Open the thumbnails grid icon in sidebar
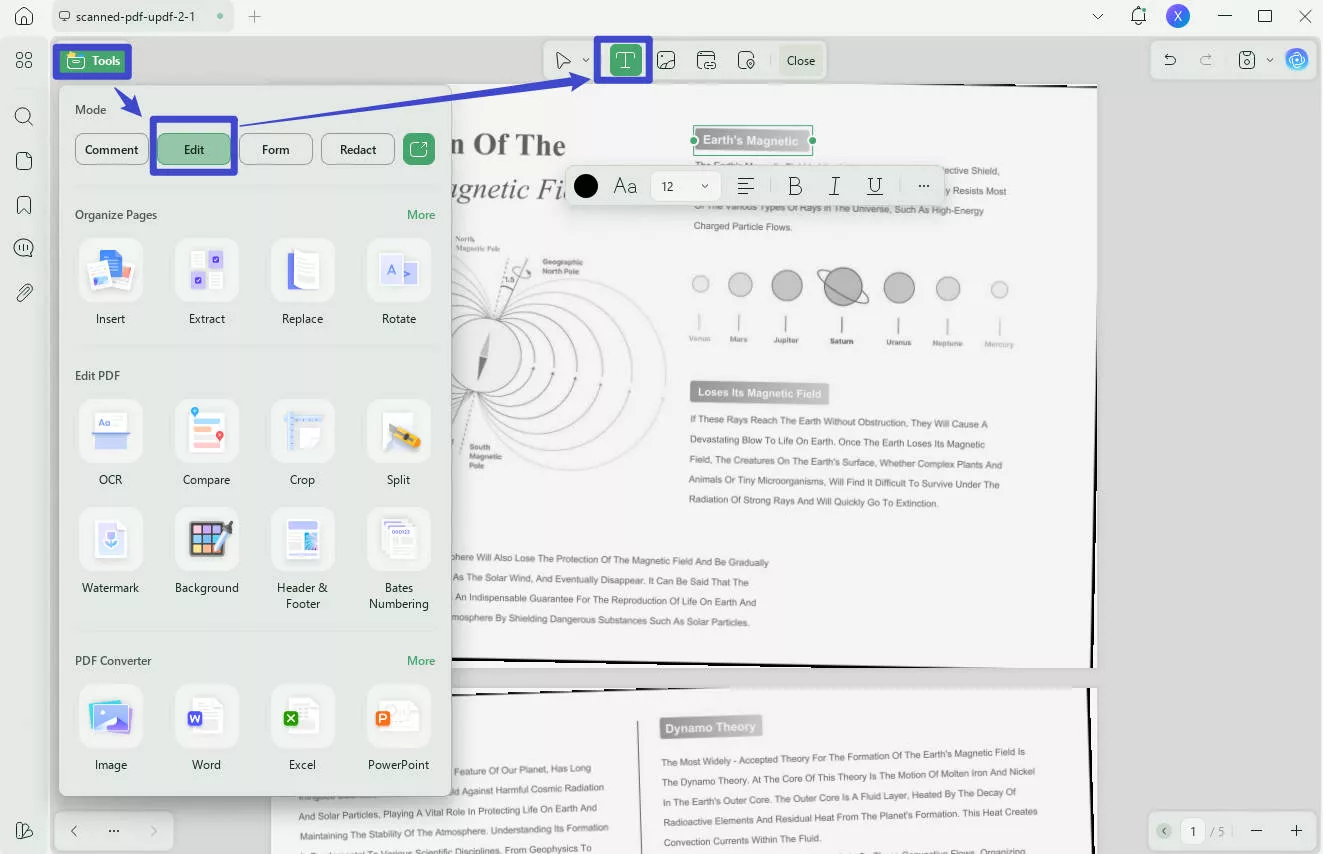Viewport: 1323px width, 854px height. coord(24,61)
